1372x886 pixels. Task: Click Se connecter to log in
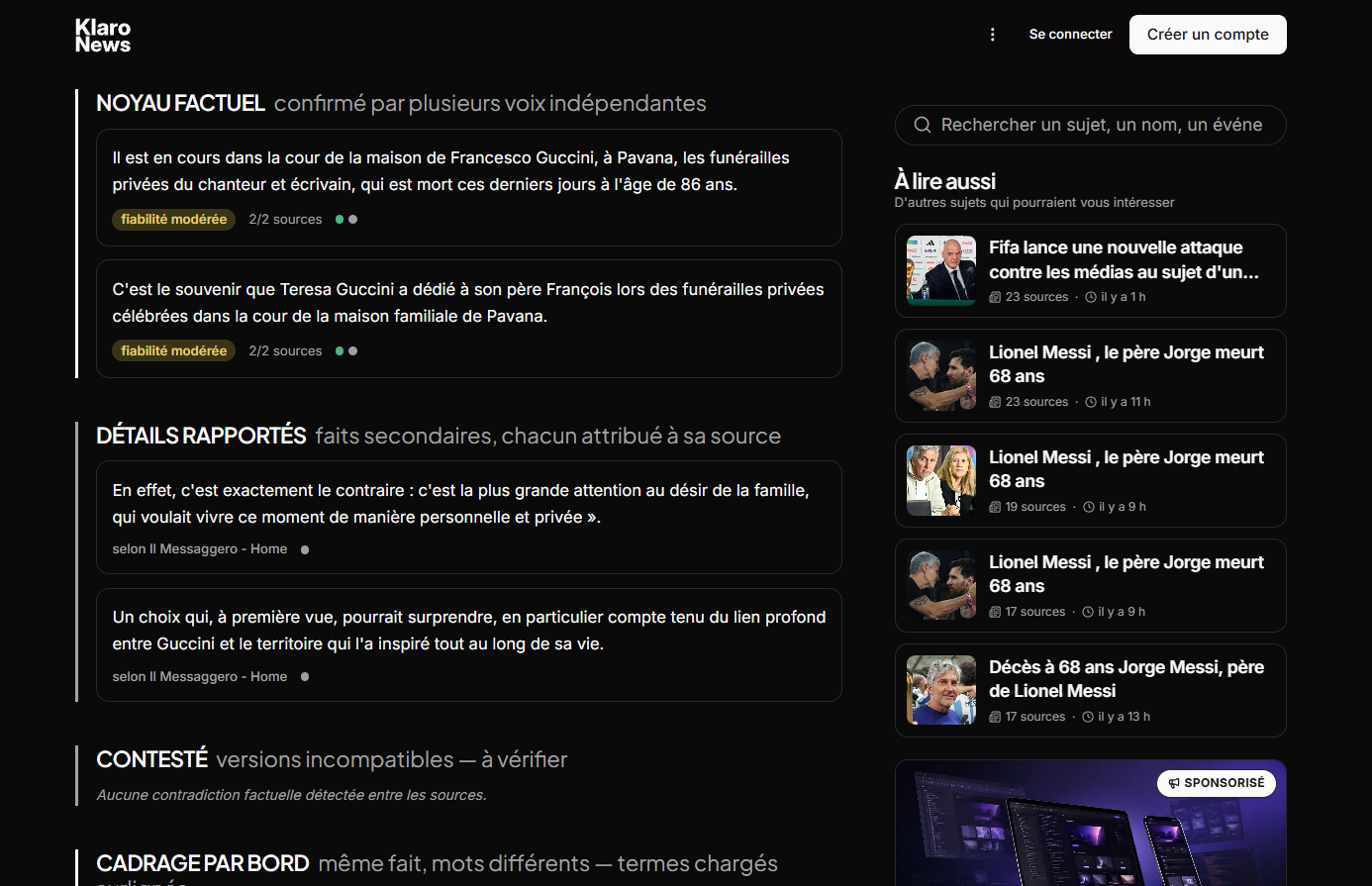tap(1070, 35)
